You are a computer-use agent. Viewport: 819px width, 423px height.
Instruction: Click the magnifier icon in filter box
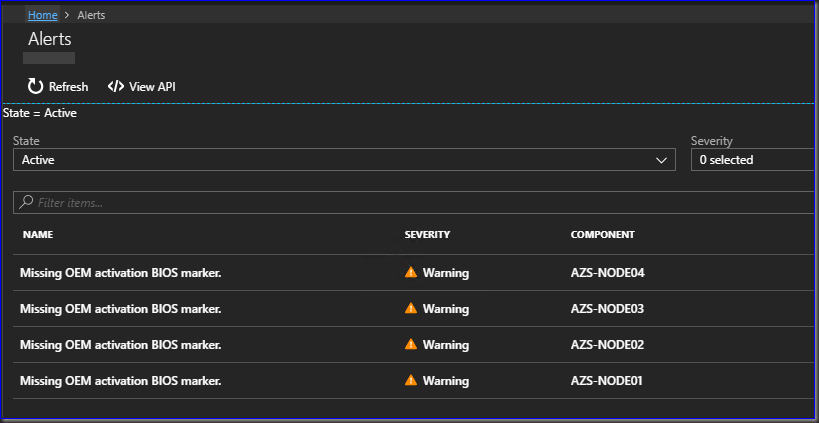(x=26, y=203)
